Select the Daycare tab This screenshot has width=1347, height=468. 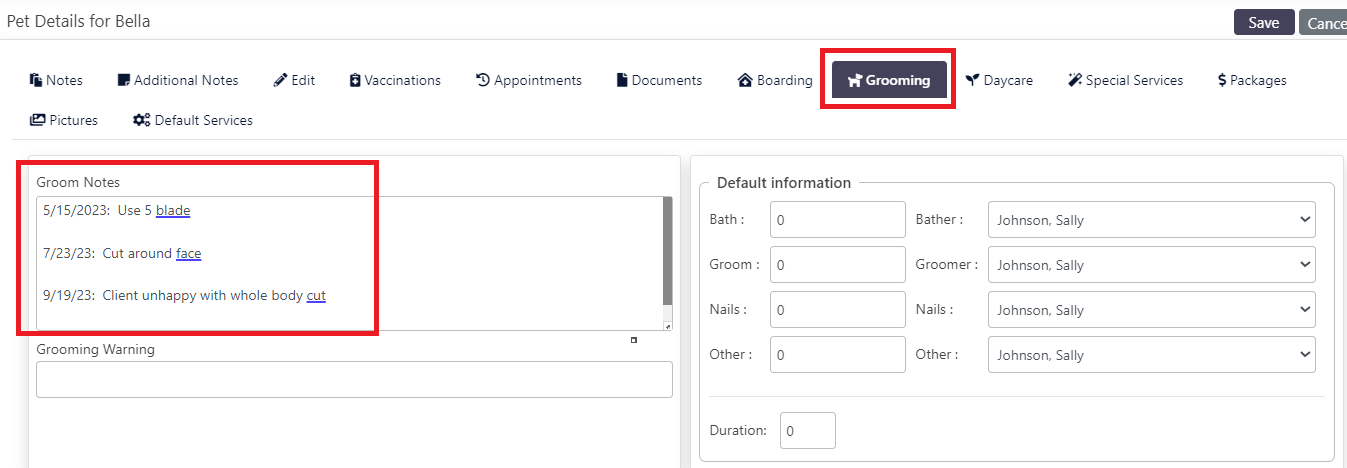[999, 80]
